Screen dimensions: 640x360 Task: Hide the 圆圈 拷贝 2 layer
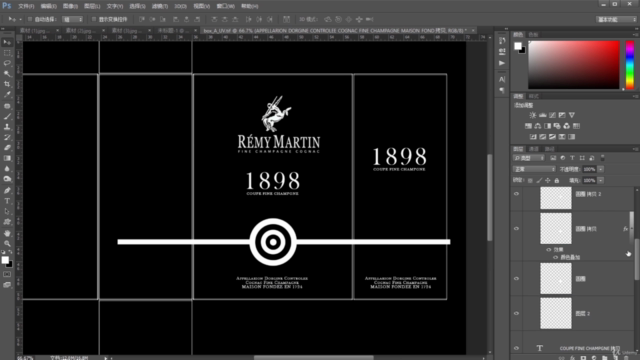pyautogui.click(x=516, y=194)
